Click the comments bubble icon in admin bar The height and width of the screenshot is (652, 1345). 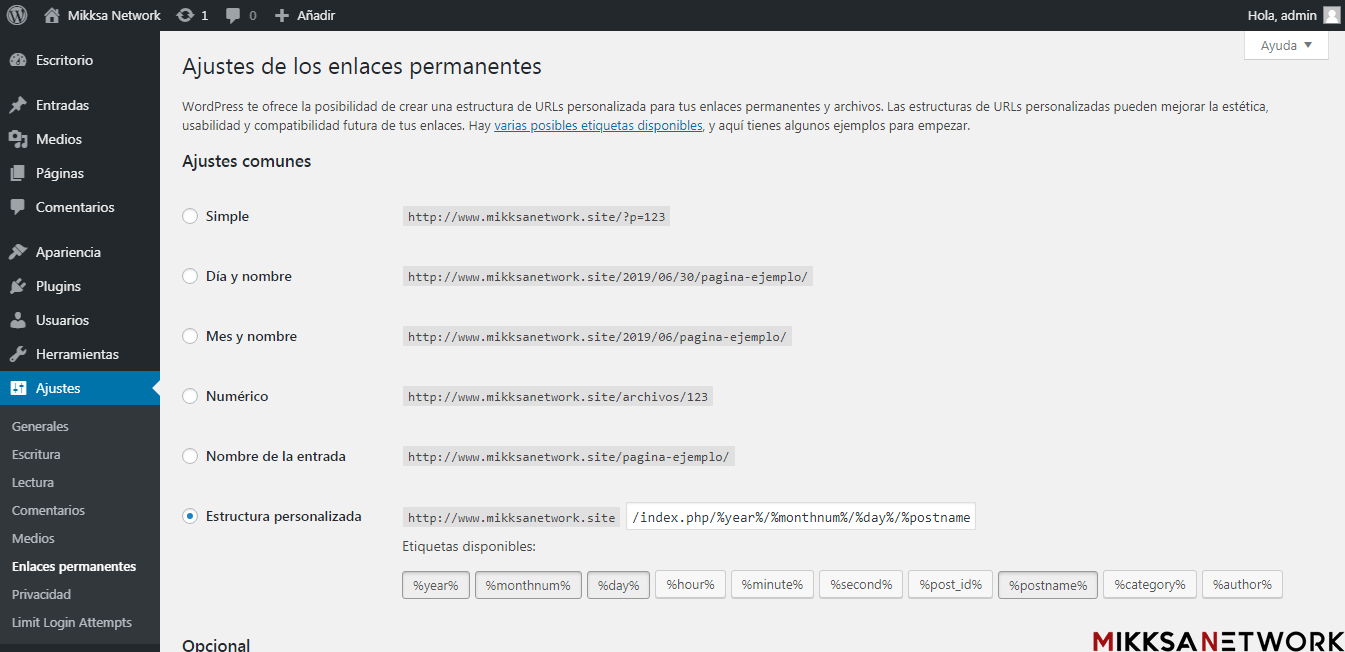(x=233, y=16)
